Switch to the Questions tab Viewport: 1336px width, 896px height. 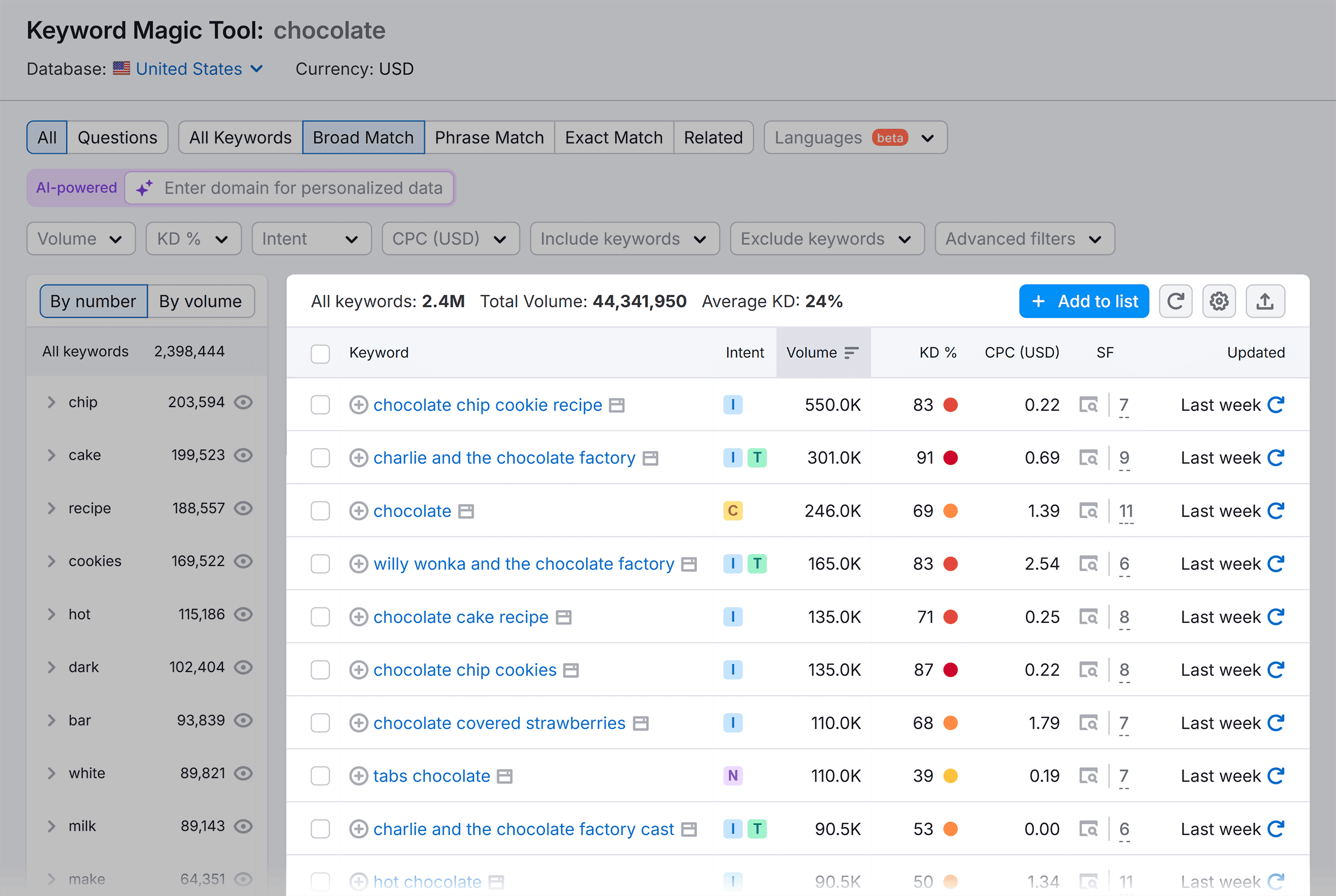[117, 136]
